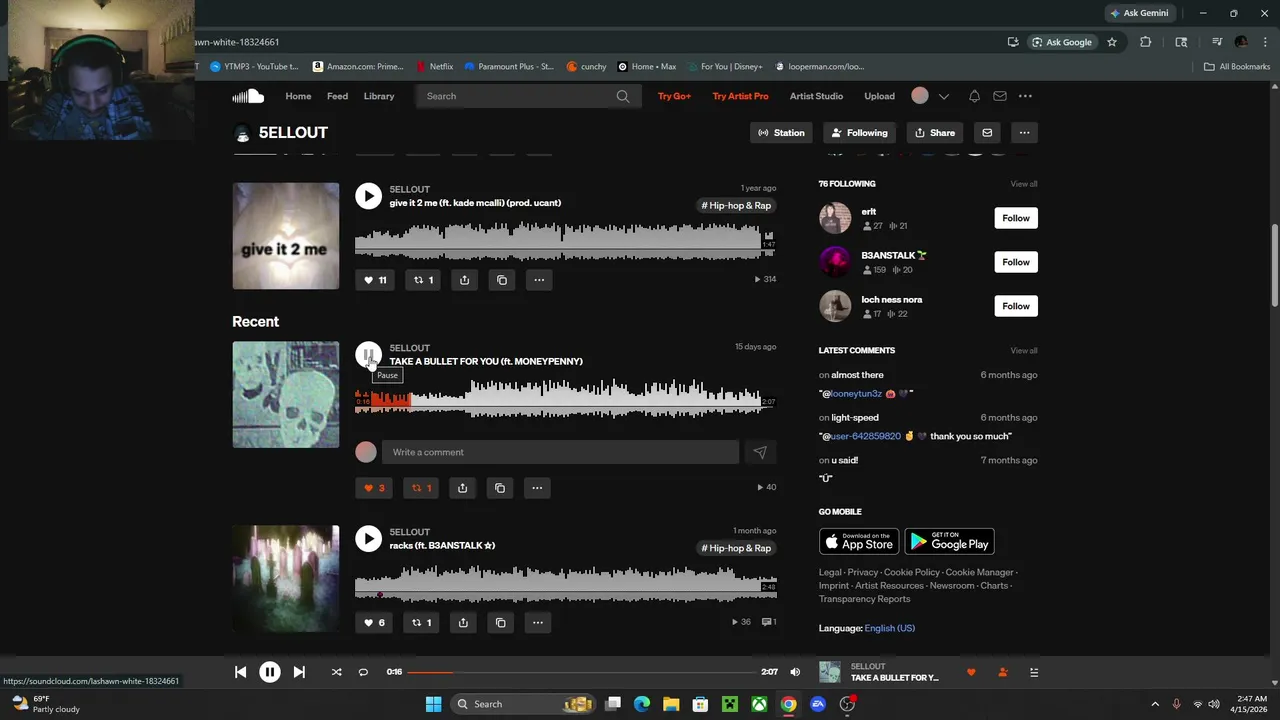Pause TAKE A BULLET FOR YOU track
1280x720 pixels.
pyautogui.click(x=368, y=355)
